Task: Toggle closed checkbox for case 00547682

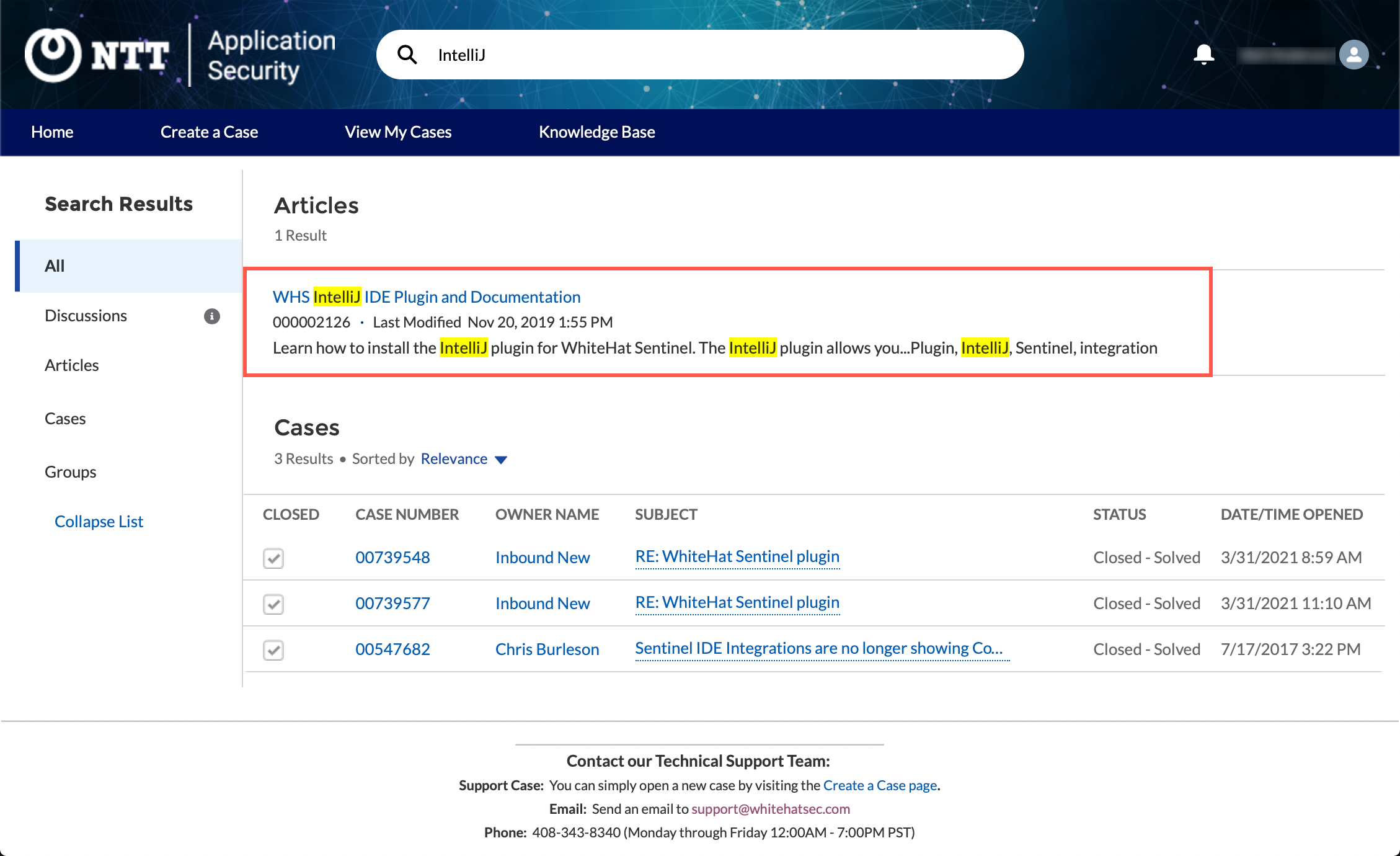Action: [x=273, y=650]
